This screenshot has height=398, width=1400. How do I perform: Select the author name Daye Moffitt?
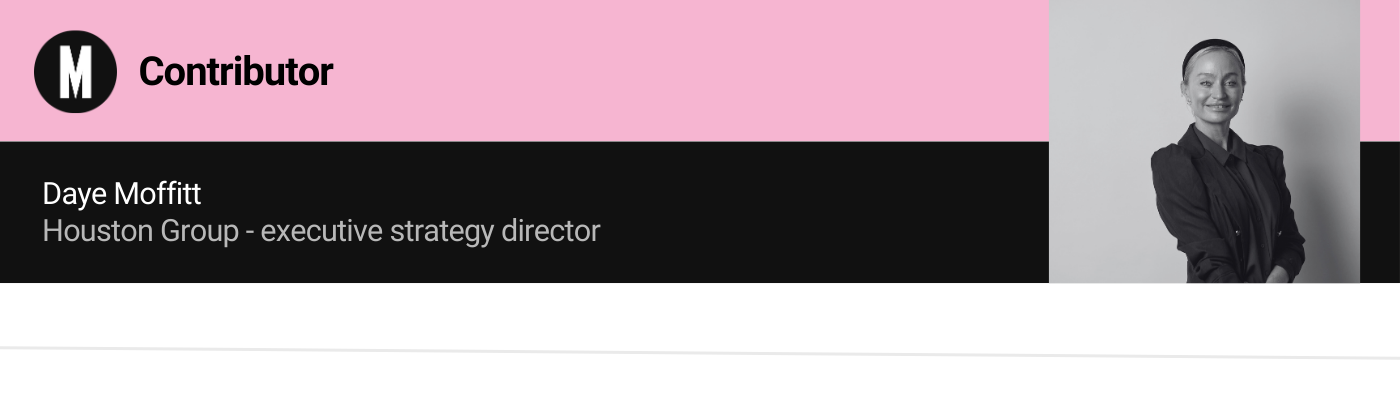click(x=122, y=194)
